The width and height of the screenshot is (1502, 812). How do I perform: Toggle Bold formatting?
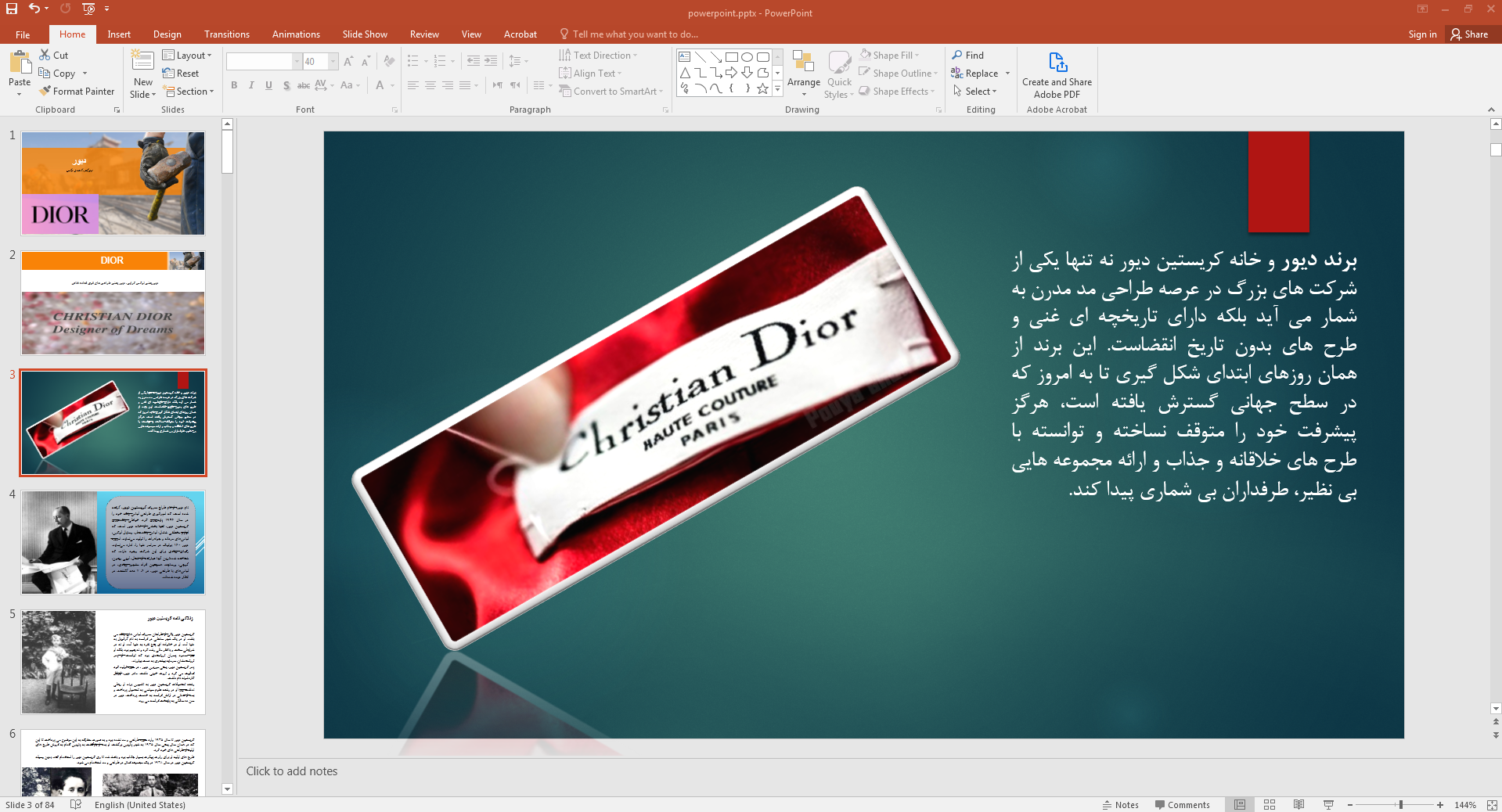coord(234,85)
